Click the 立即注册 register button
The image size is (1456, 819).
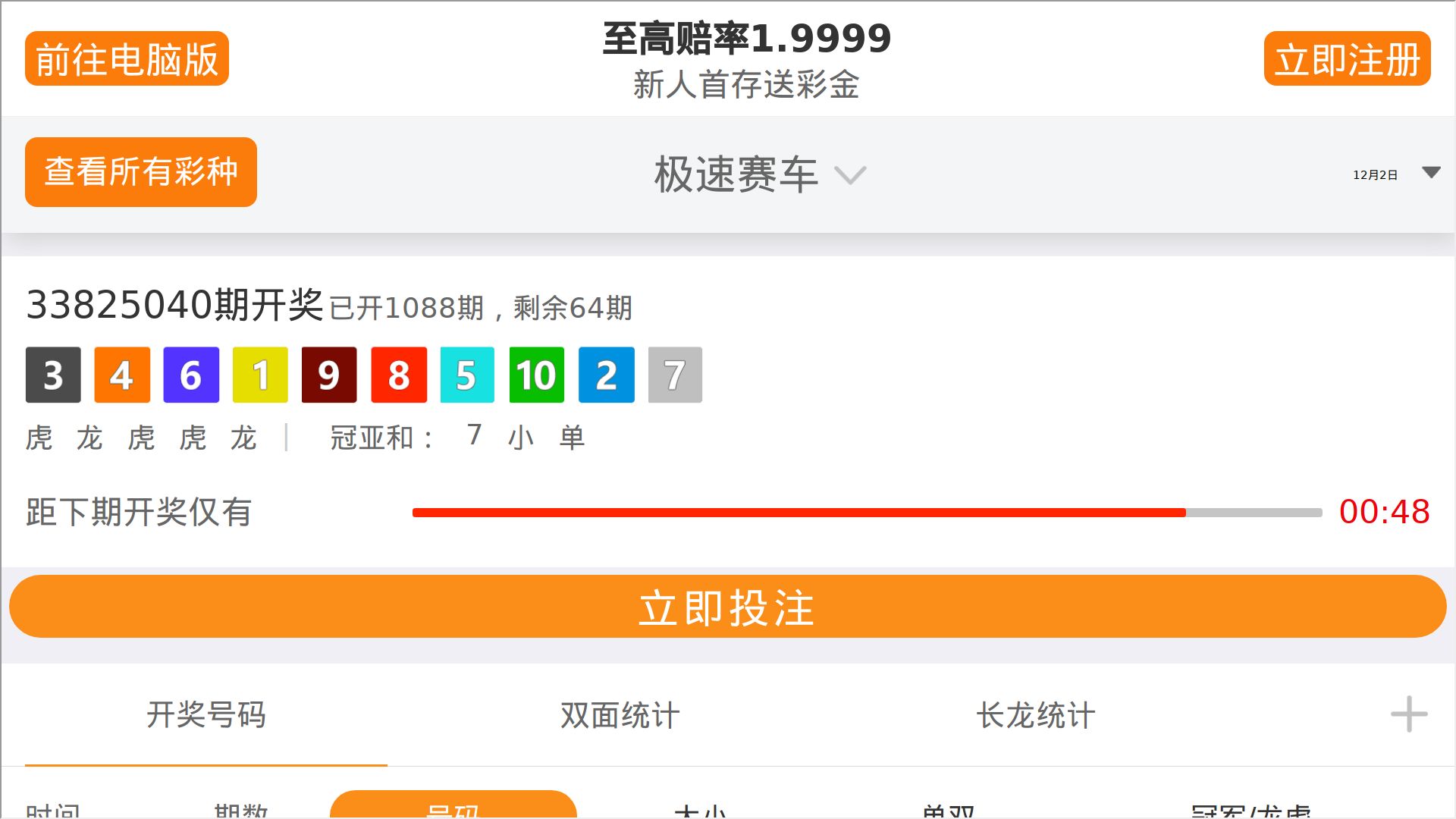(x=1347, y=58)
